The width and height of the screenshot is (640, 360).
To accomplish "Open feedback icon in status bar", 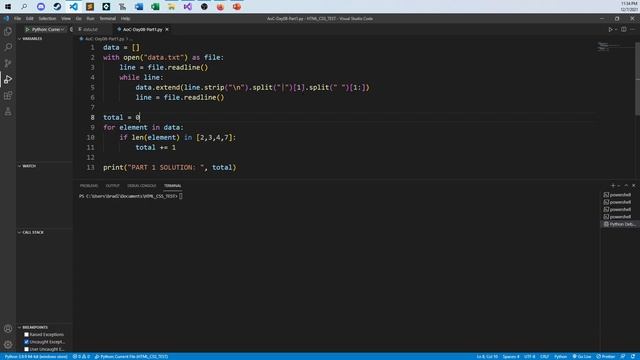I will (623, 356).
